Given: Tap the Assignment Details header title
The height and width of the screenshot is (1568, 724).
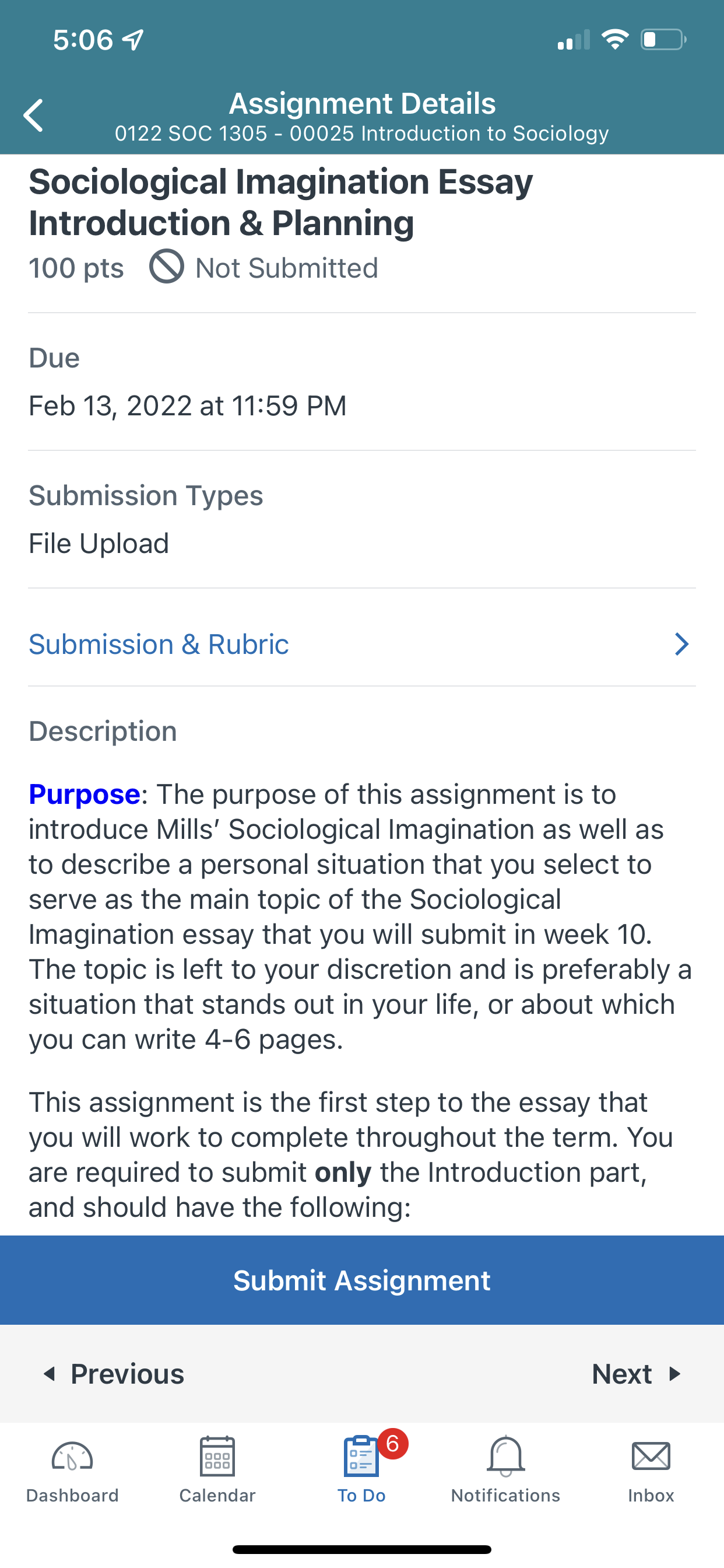Looking at the screenshot, I should [362, 103].
